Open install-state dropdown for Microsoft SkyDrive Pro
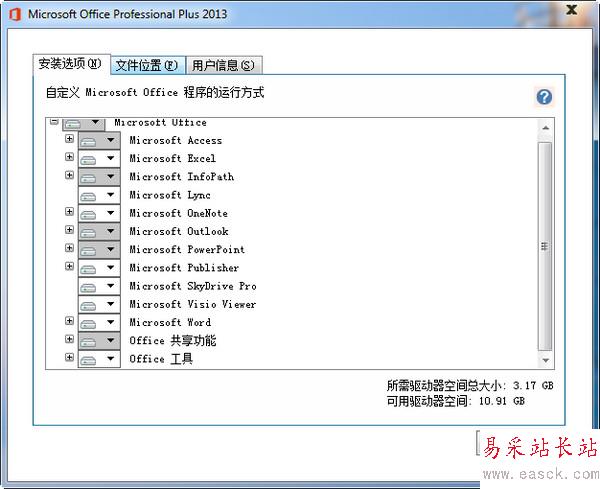600x489 pixels. (x=99, y=286)
